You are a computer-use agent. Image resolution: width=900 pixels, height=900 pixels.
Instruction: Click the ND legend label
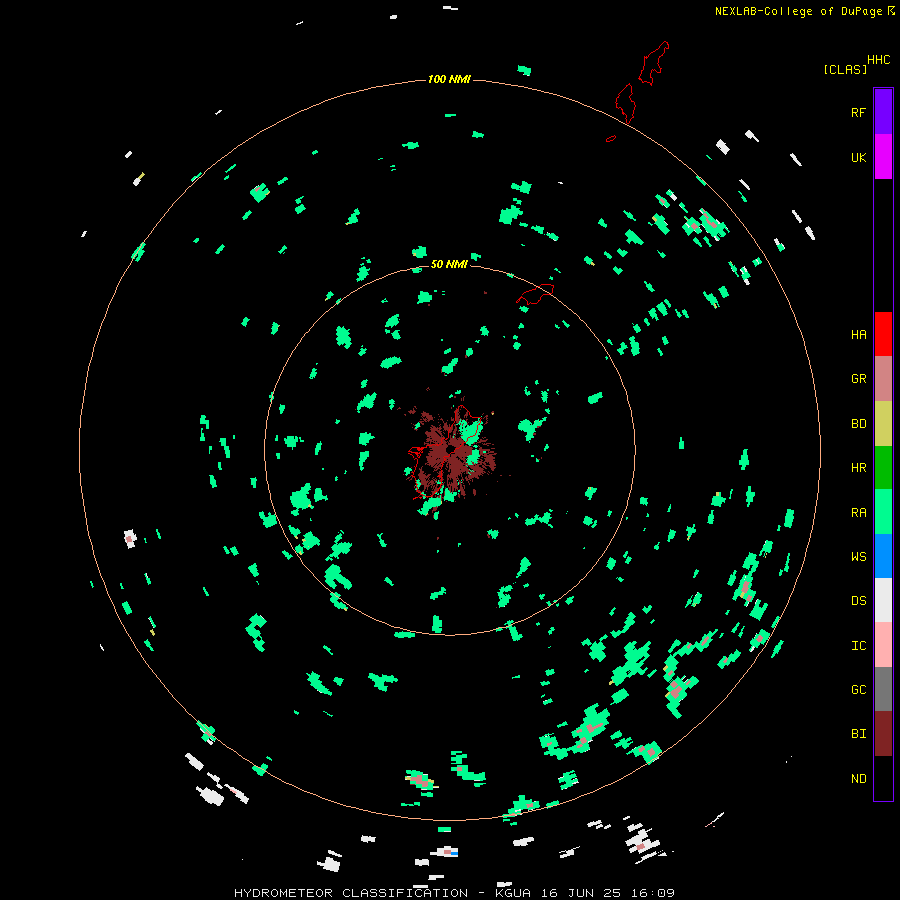point(858,779)
